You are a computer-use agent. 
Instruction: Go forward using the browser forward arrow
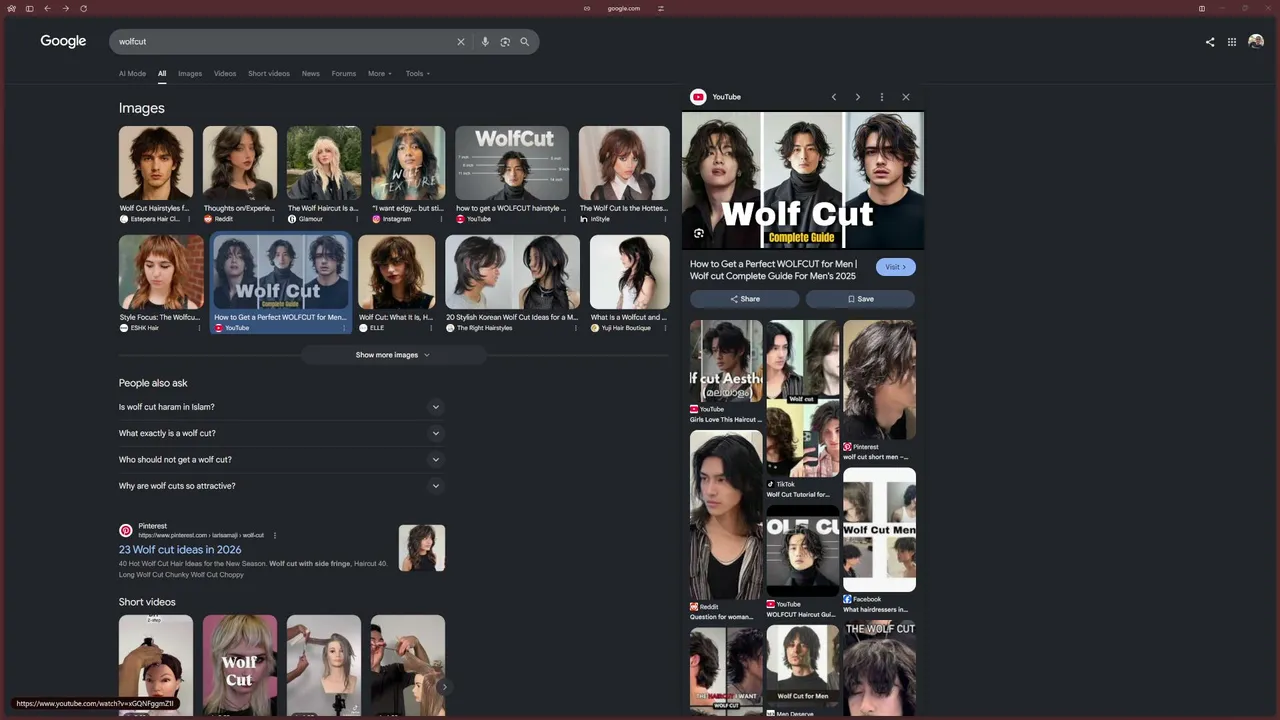pyautogui.click(x=65, y=8)
